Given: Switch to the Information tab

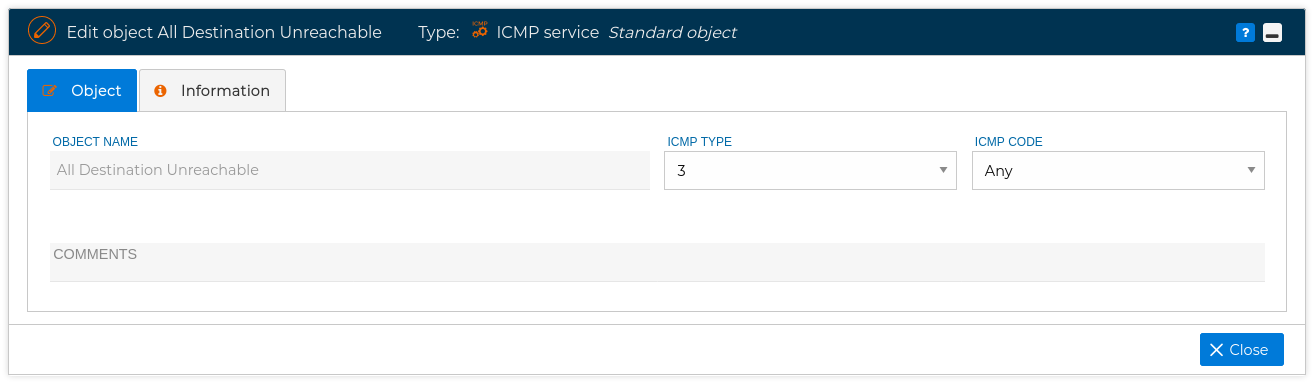Looking at the screenshot, I should 212,90.
